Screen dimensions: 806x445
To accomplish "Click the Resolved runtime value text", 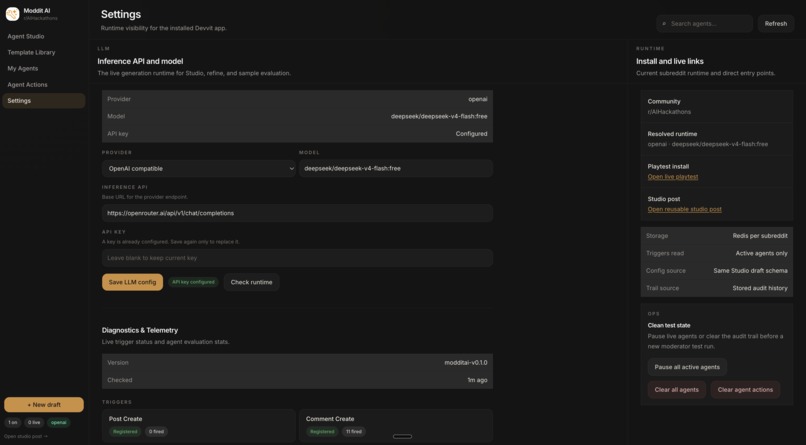I will point(708,144).
